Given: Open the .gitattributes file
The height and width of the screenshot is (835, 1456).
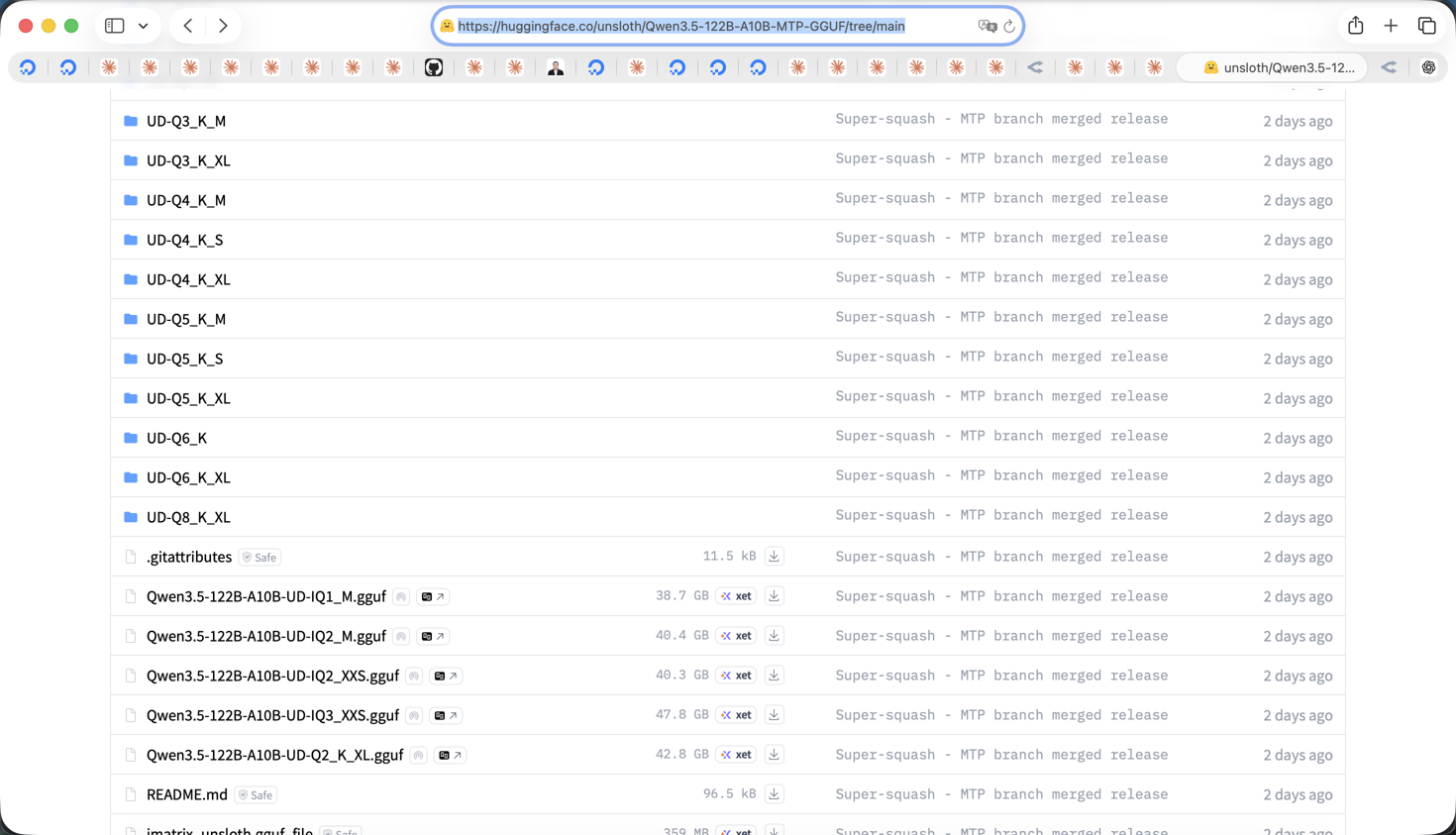Looking at the screenshot, I should click(189, 557).
